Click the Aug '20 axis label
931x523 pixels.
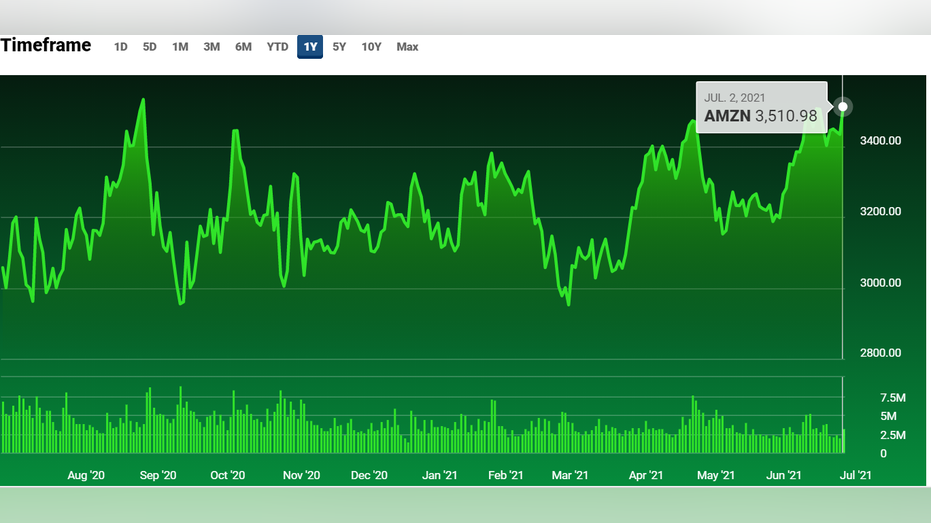86,476
